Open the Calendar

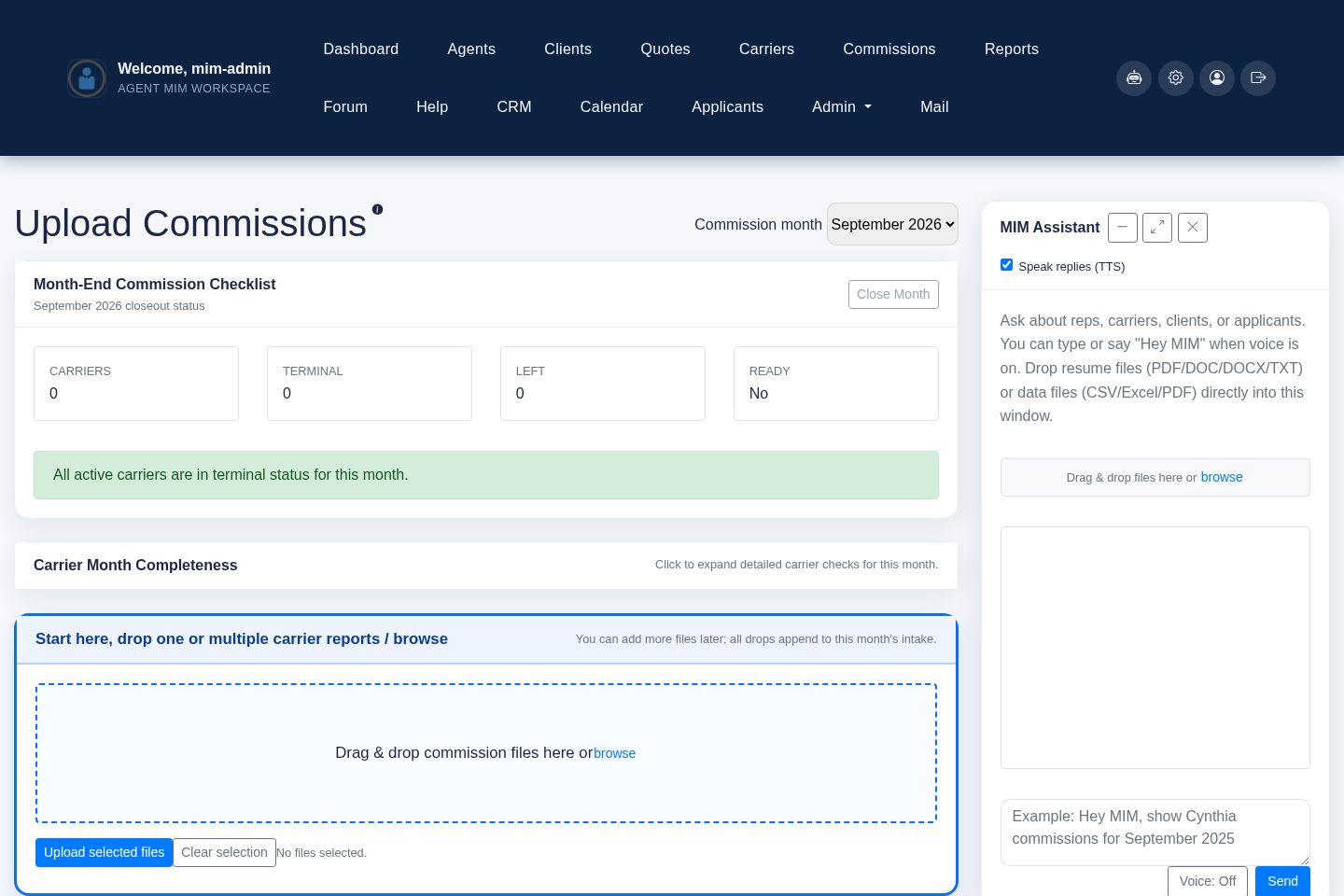(x=611, y=107)
